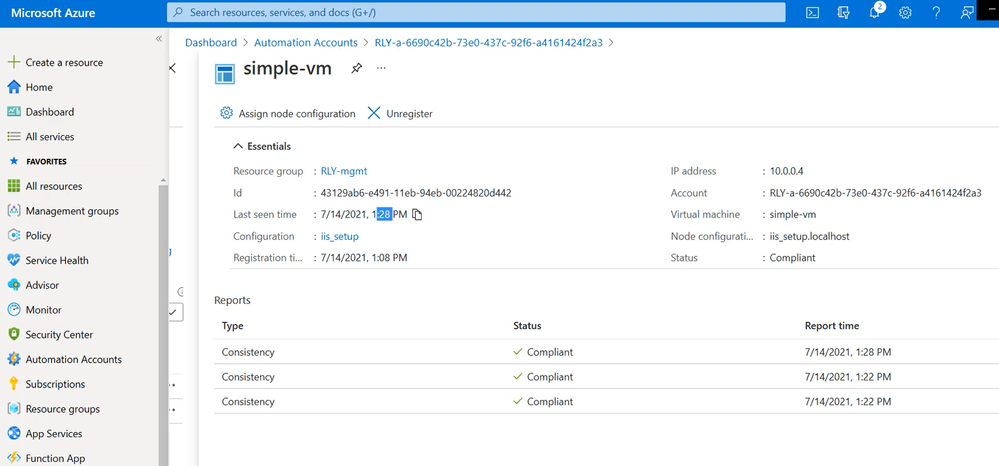Click the Automation Accounts breadcrumb
The image size is (999, 466).
coord(306,43)
